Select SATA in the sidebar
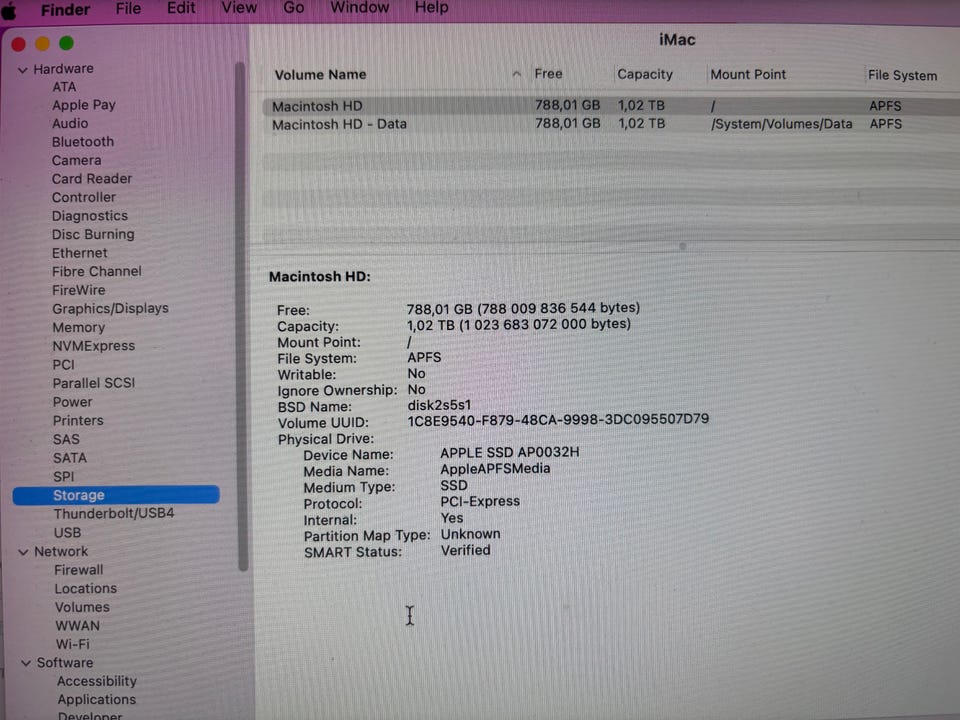The width and height of the screenshot is (960, 720). point(70,458)
